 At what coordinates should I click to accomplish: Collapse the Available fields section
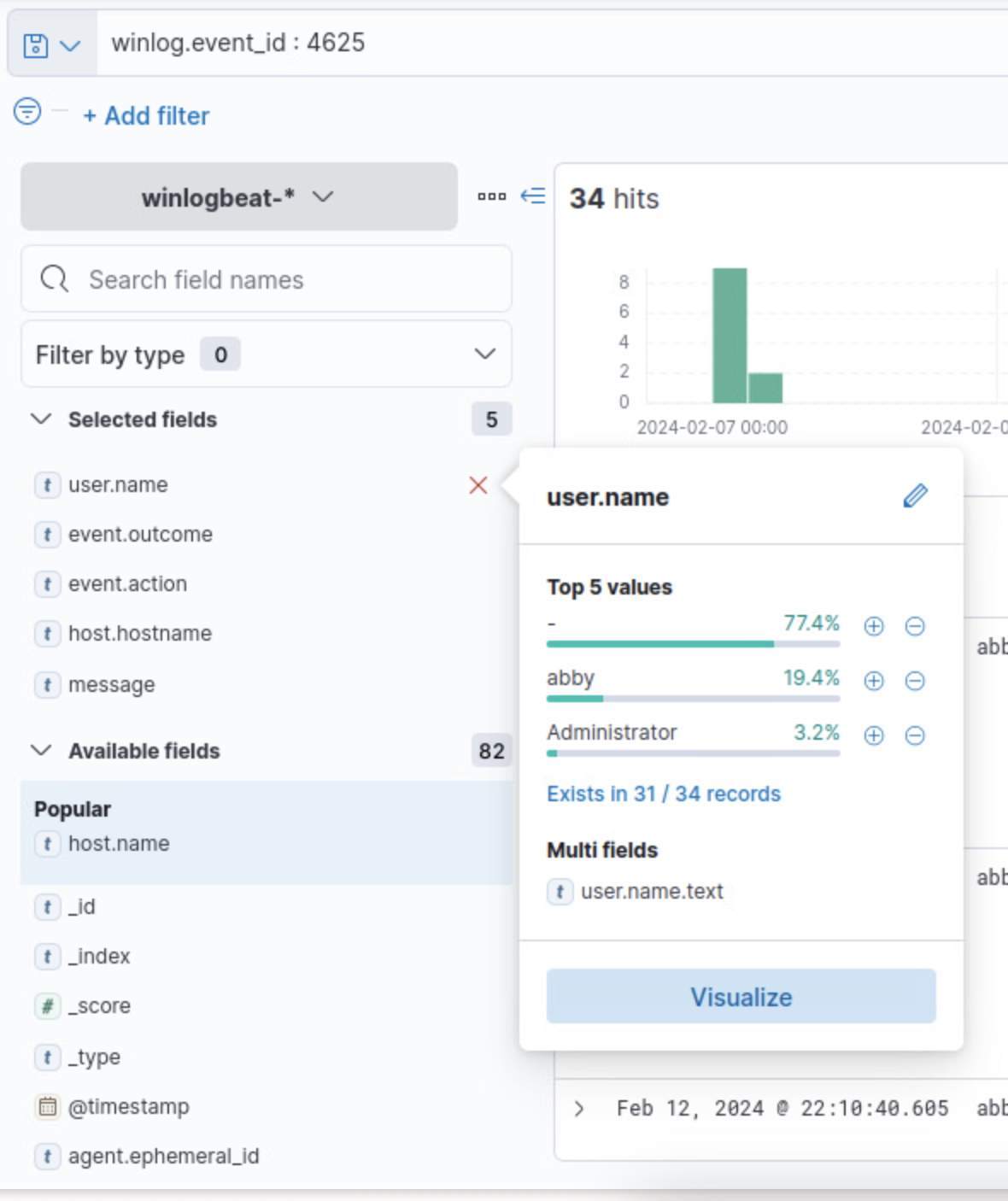coord(41,751)
